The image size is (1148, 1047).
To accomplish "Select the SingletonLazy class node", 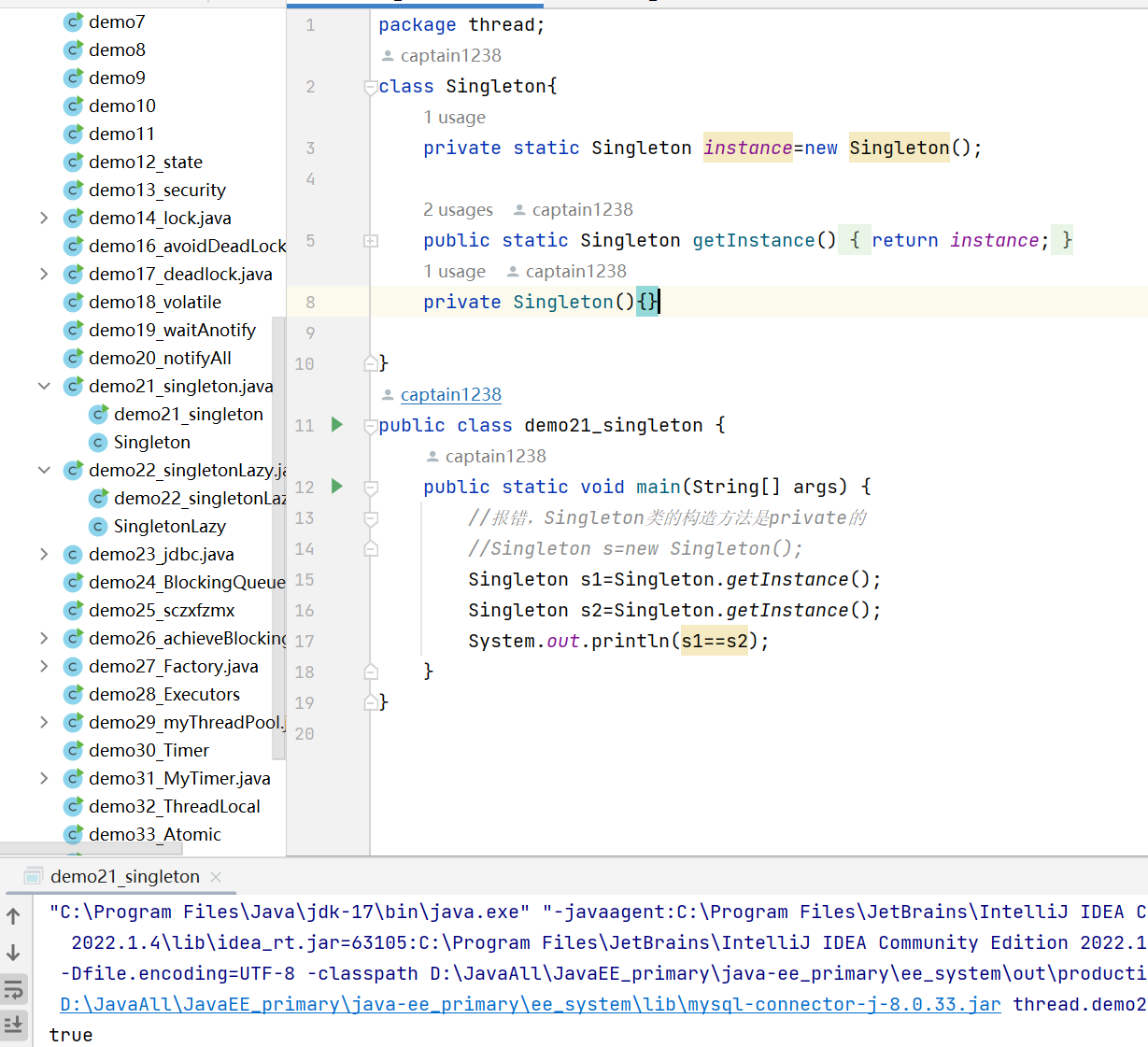I will coord(169,526).
